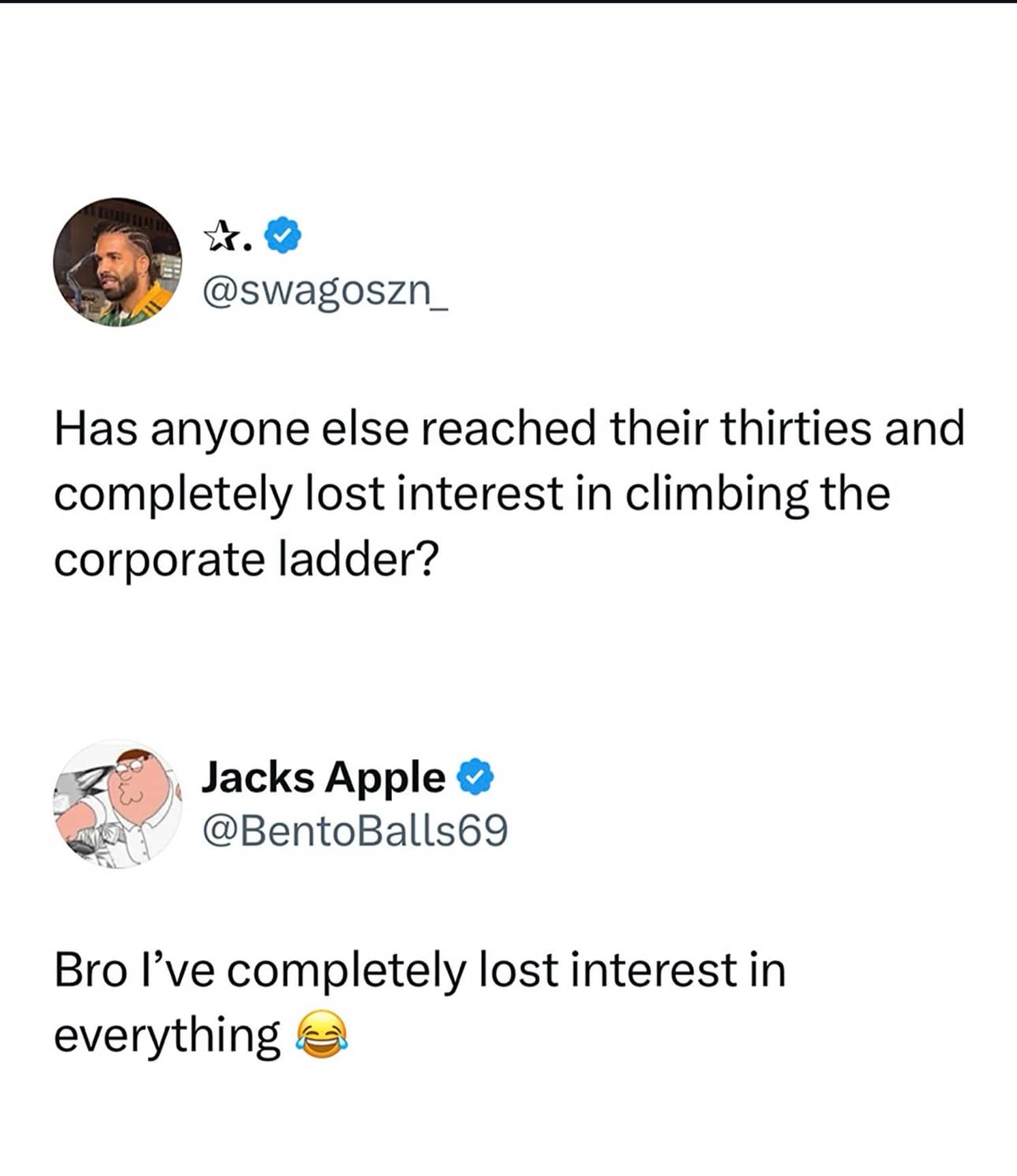Open Jacks Apple's Peter Griffin avatar
This screenshot has height=1176, width=1017.
[x=117, y=804]
